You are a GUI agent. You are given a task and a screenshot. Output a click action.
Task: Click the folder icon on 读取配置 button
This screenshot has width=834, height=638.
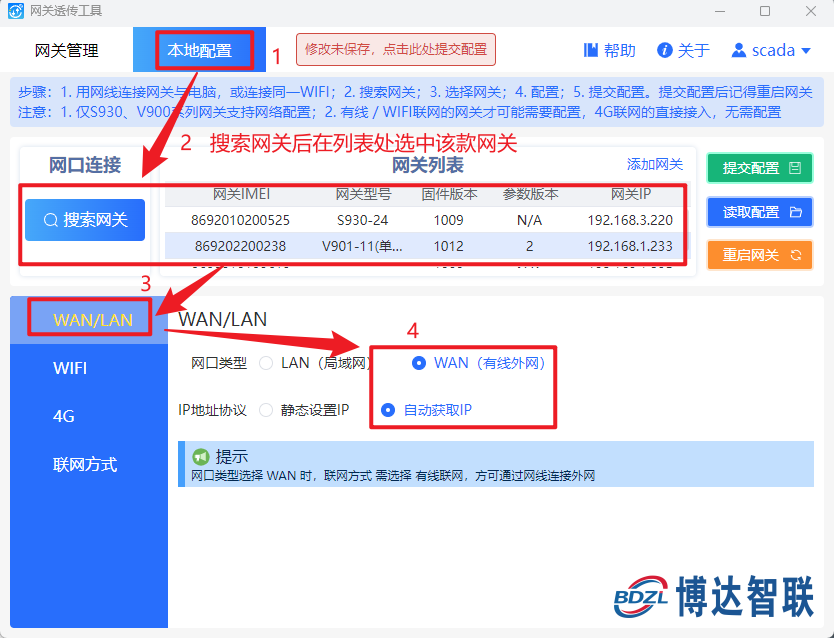point(796,212)
